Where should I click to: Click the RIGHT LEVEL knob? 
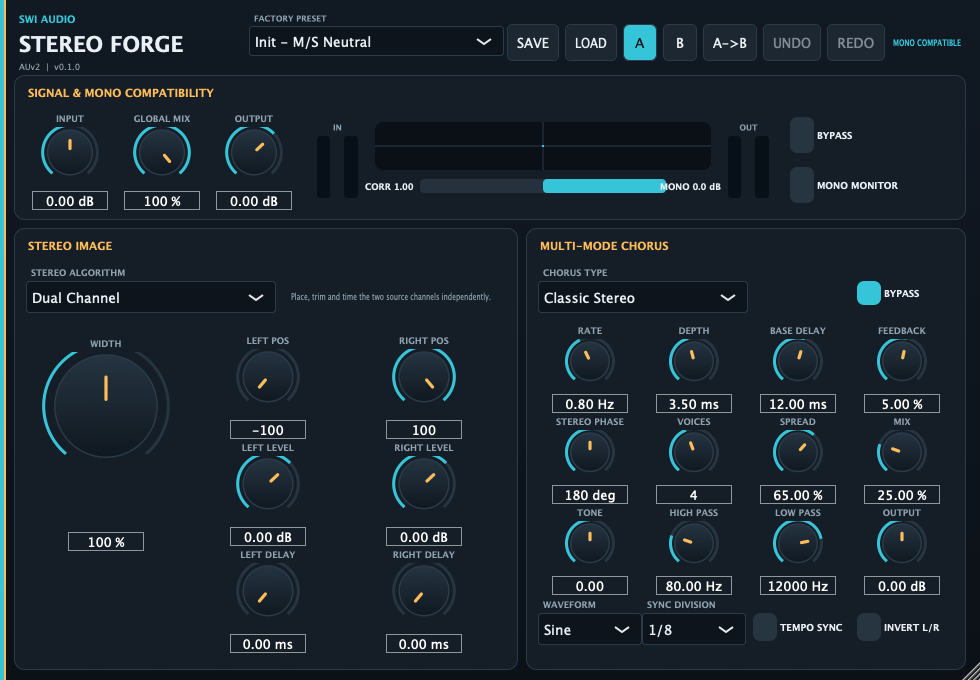pyautogui.click(x=424, y=484)
